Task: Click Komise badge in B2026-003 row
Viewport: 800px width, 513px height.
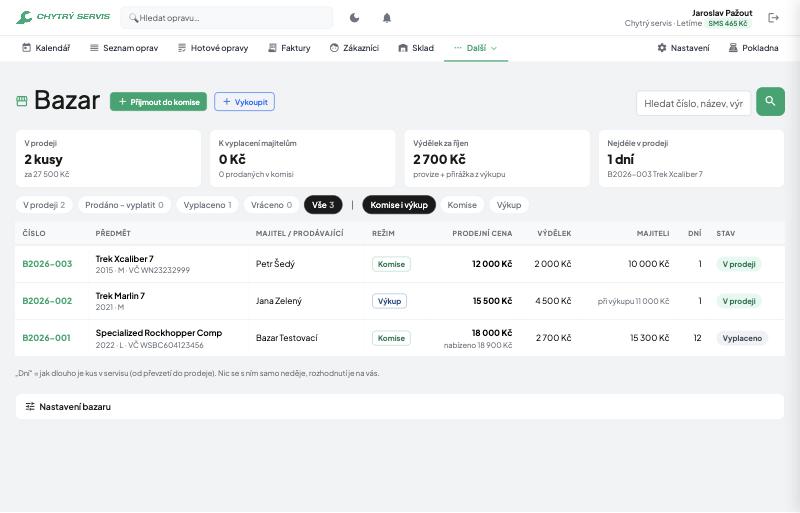Action: click(x=391, y=264)
